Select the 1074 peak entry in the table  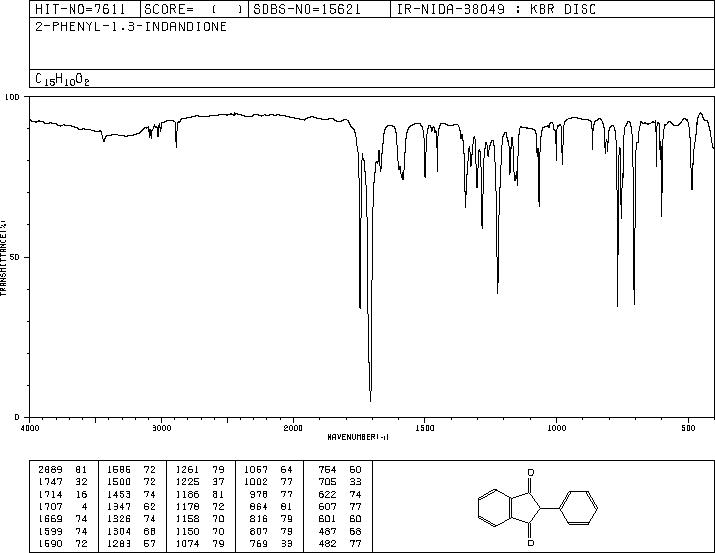coord(200,544)
